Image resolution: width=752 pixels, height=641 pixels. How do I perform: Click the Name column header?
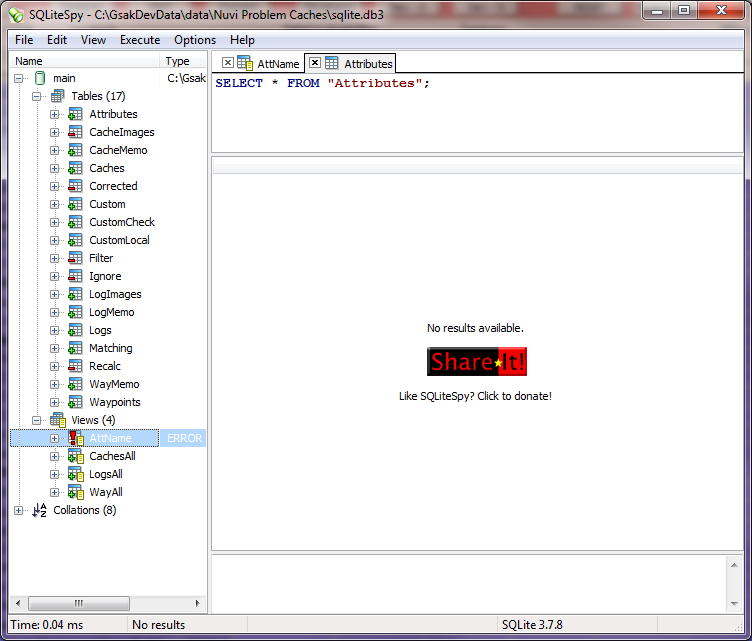(x=85, y=61)
